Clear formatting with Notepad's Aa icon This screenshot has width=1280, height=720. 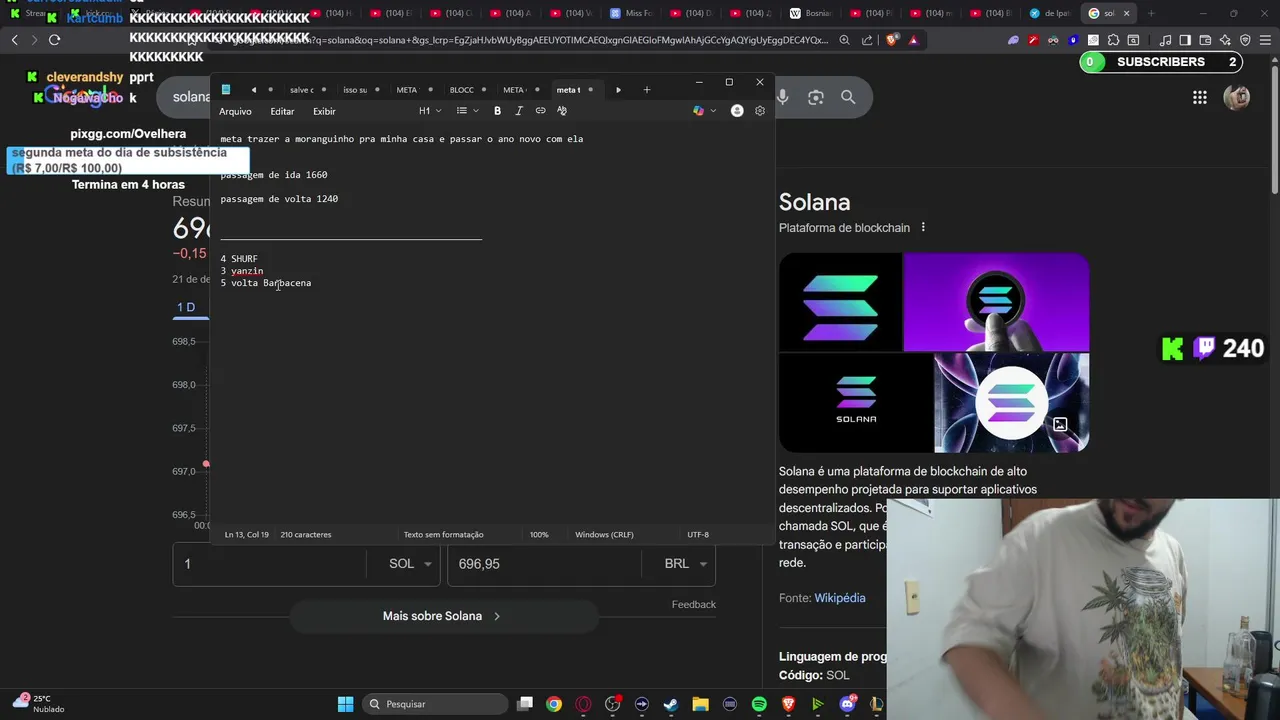click(562, 111)
